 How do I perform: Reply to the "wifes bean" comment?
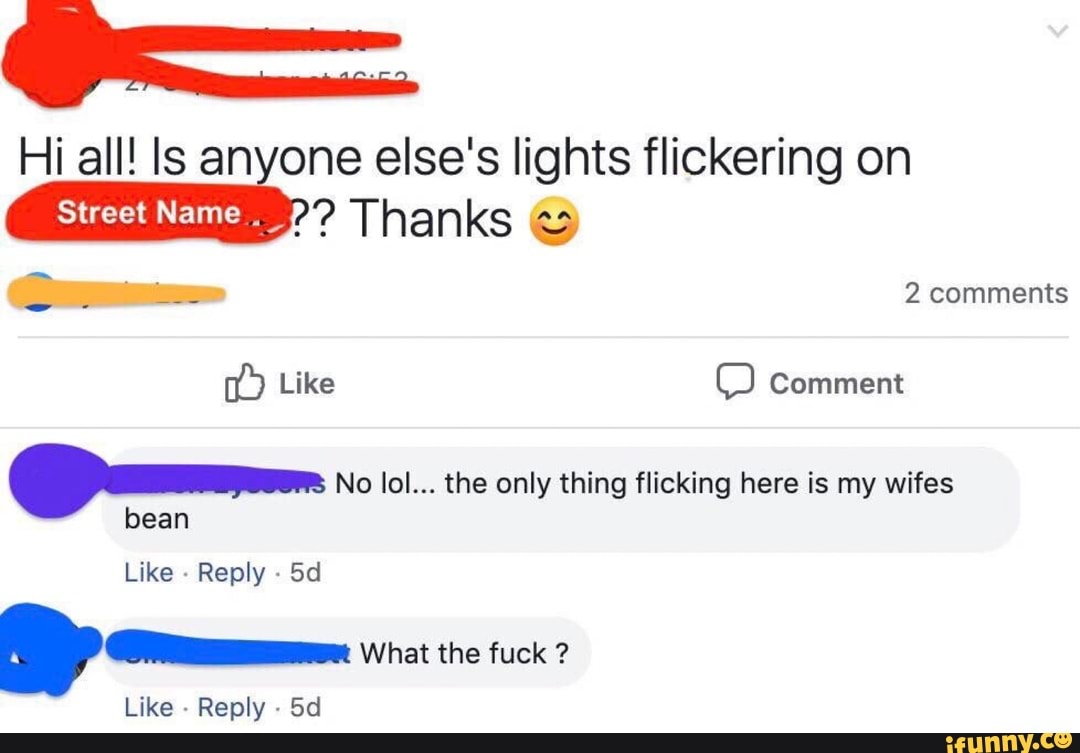[x=231, y=573]
